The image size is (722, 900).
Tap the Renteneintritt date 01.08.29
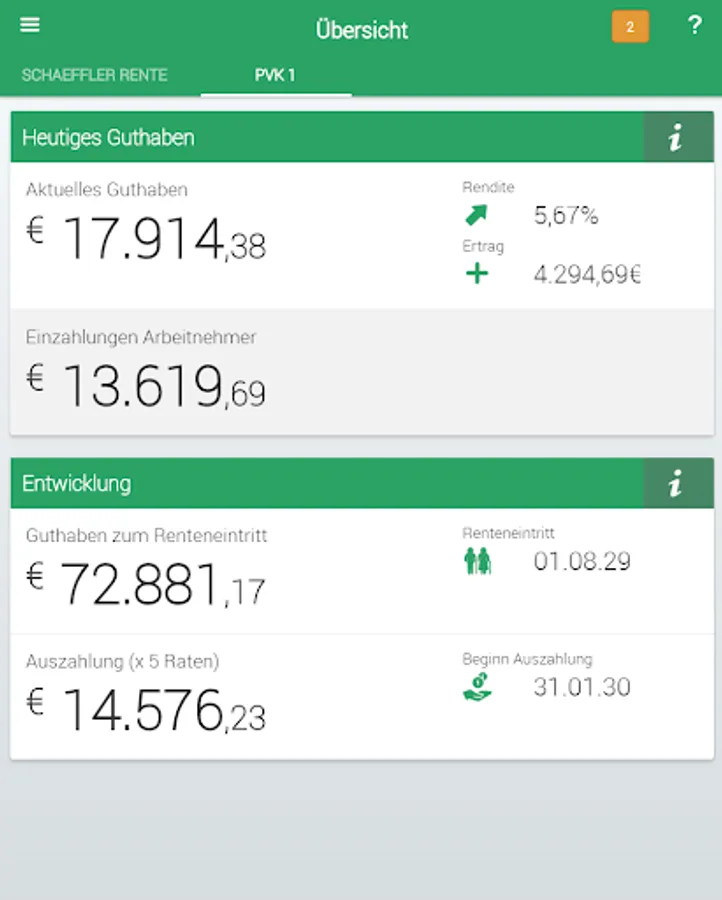click(x=582, y=561)
